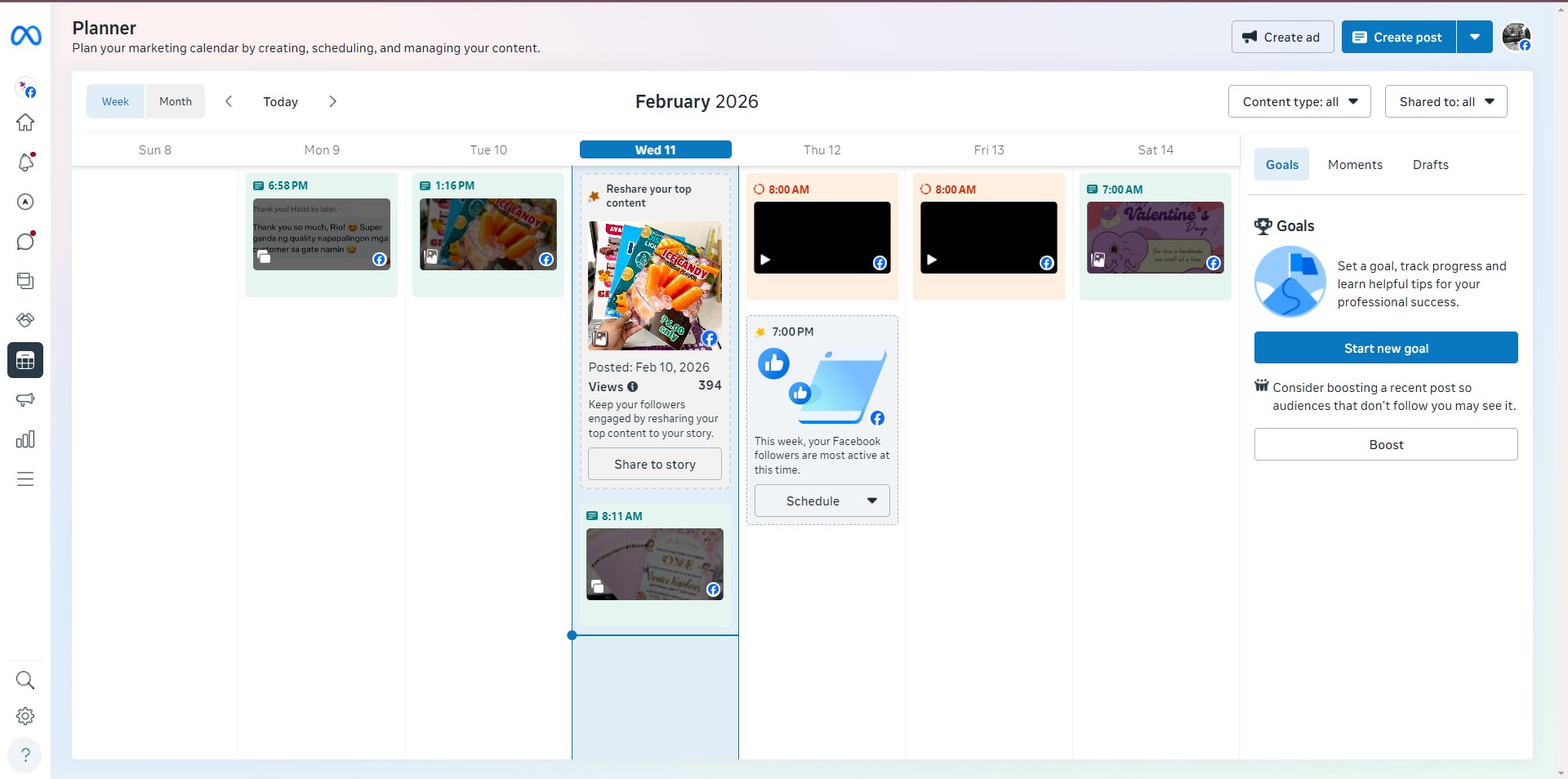
Task: Click the Create post button
Action: coord(1399,37)
